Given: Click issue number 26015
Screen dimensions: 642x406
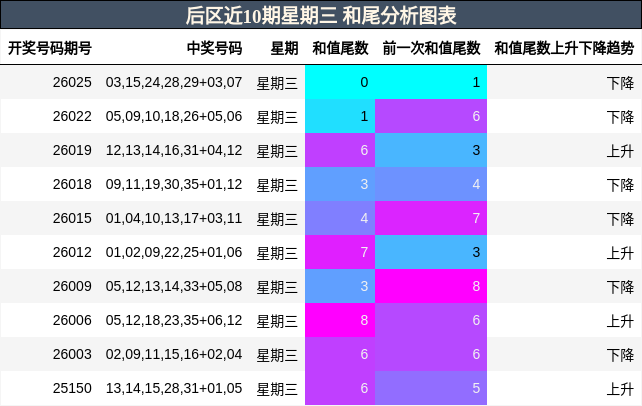Looking at the screenshot, I should [x=72, y=218].
